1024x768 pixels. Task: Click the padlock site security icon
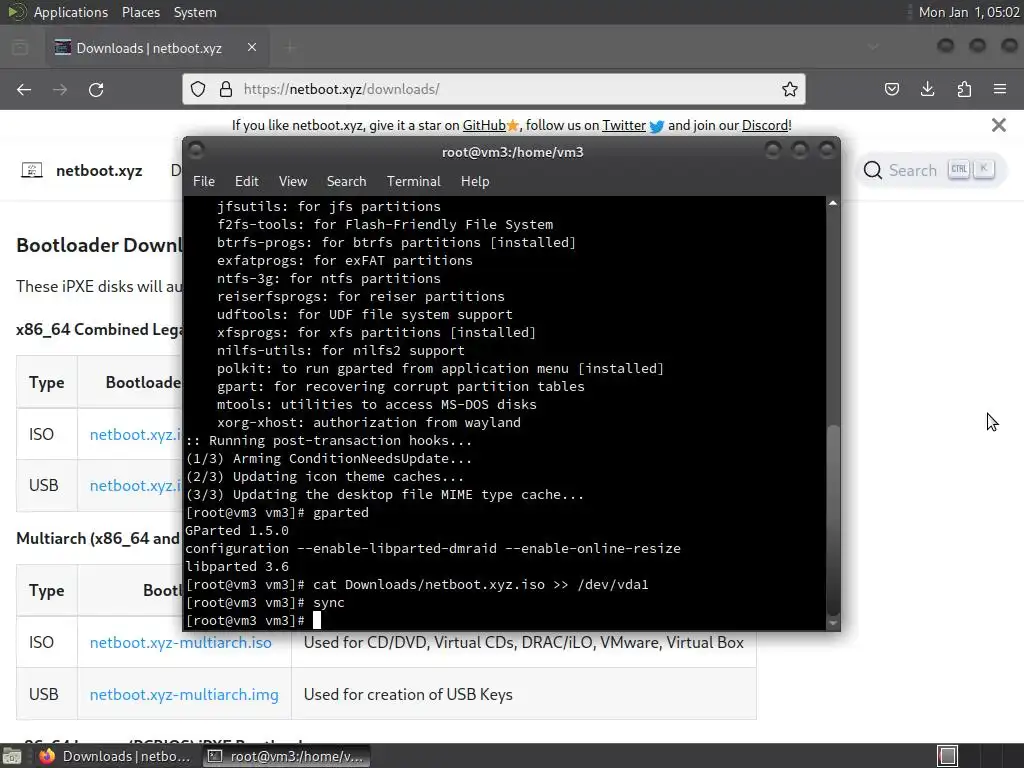coord(226,89)
